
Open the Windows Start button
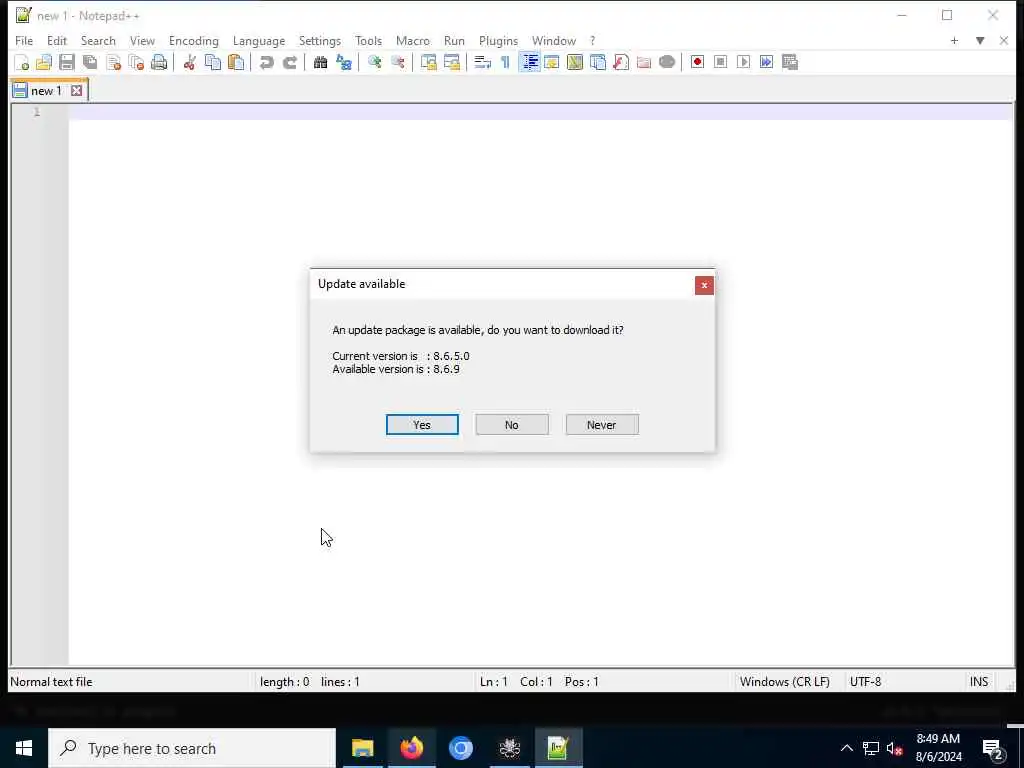[24, 748]
